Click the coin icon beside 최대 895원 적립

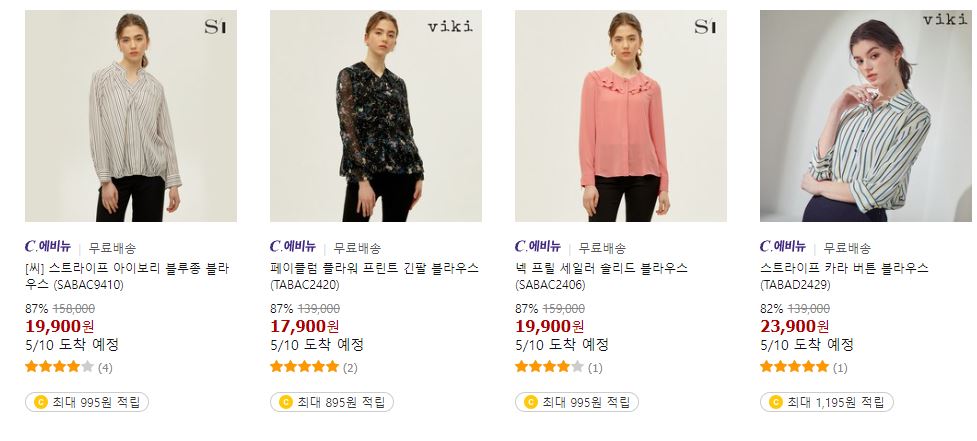point(285,402)
